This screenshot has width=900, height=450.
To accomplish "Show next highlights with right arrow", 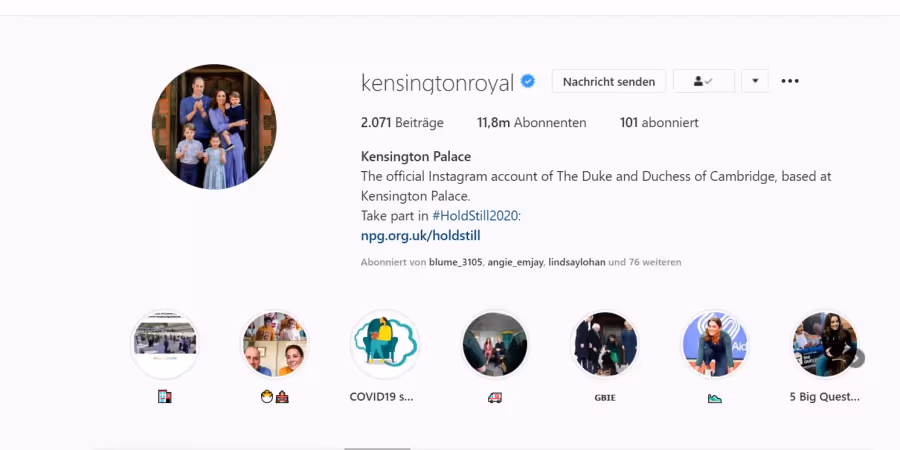I will (856, 358).
